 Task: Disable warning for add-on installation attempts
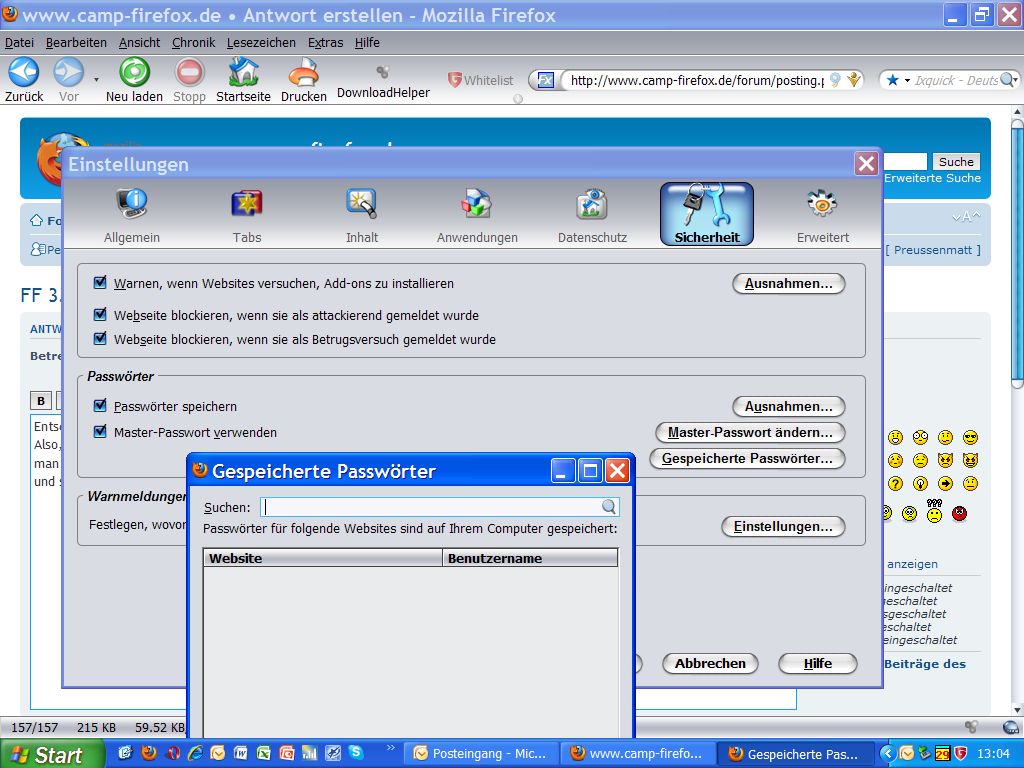[100, 283]
